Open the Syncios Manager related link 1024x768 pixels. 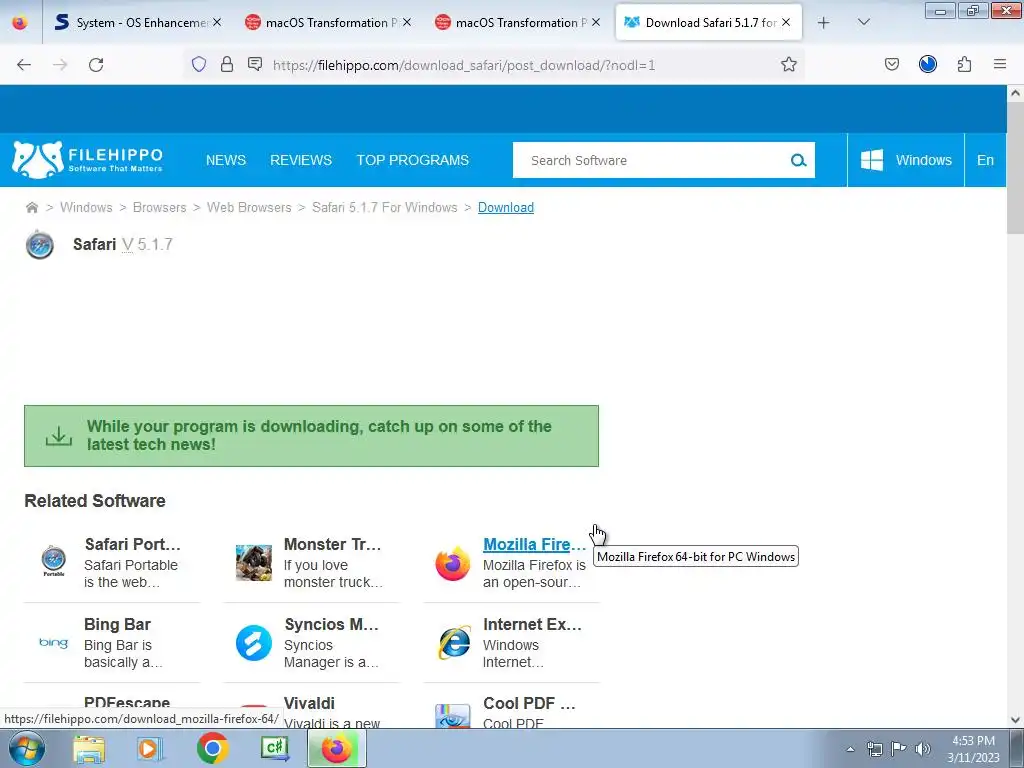(332, 625)
